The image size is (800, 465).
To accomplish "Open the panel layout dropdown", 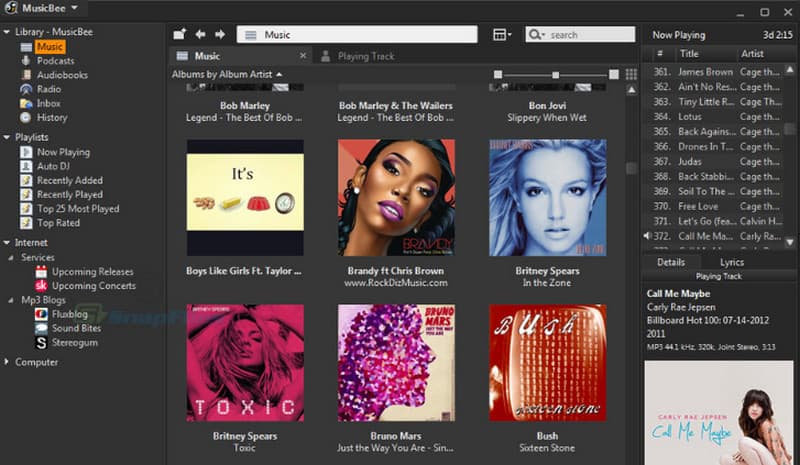I will coord(502,35).
